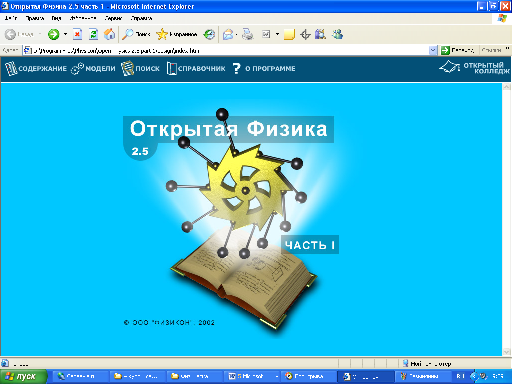Click the page scrollbar down arrow
Screen dimensions: 512x384
click(x=506, y=352)
